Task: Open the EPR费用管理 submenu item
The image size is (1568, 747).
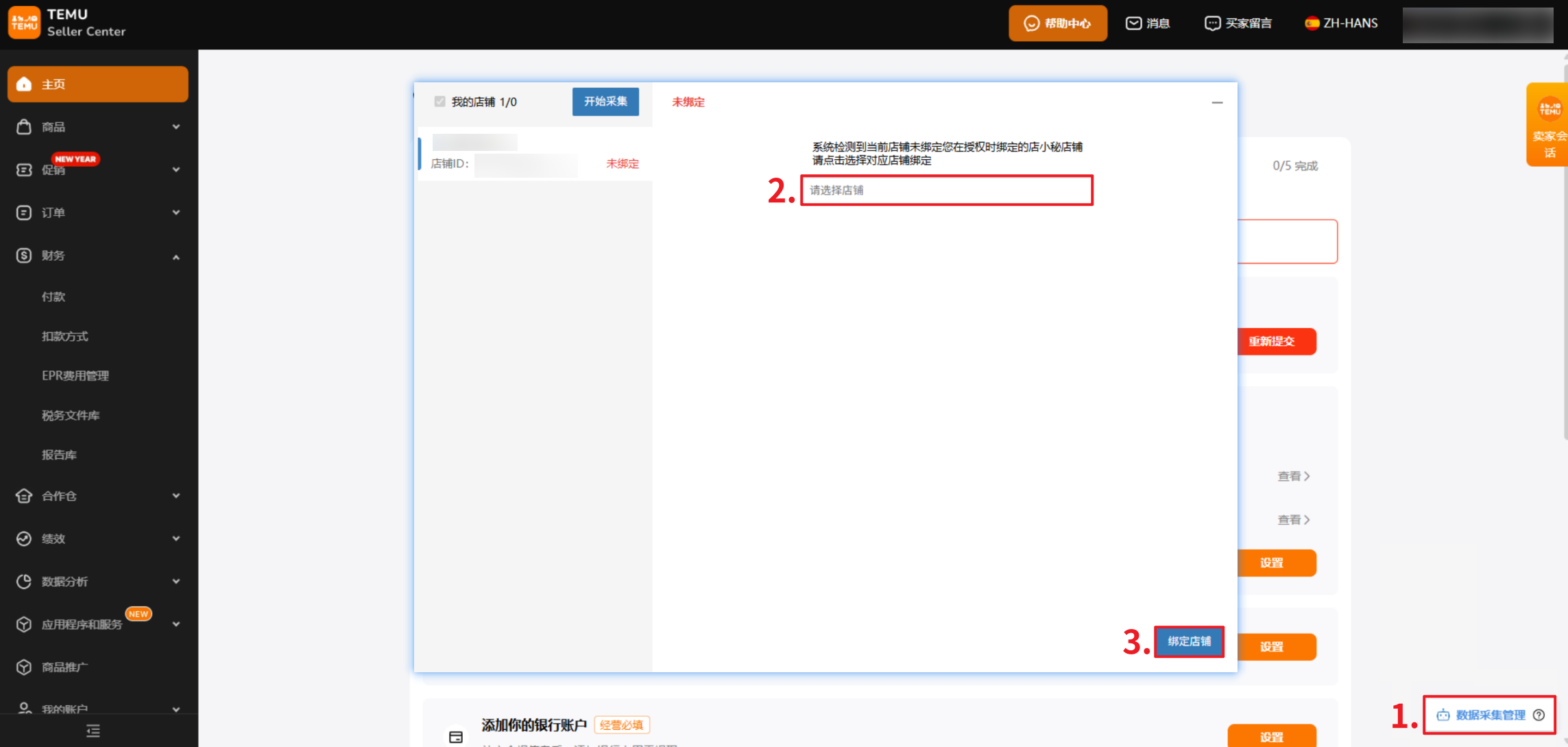Action: tap(75, 376)
